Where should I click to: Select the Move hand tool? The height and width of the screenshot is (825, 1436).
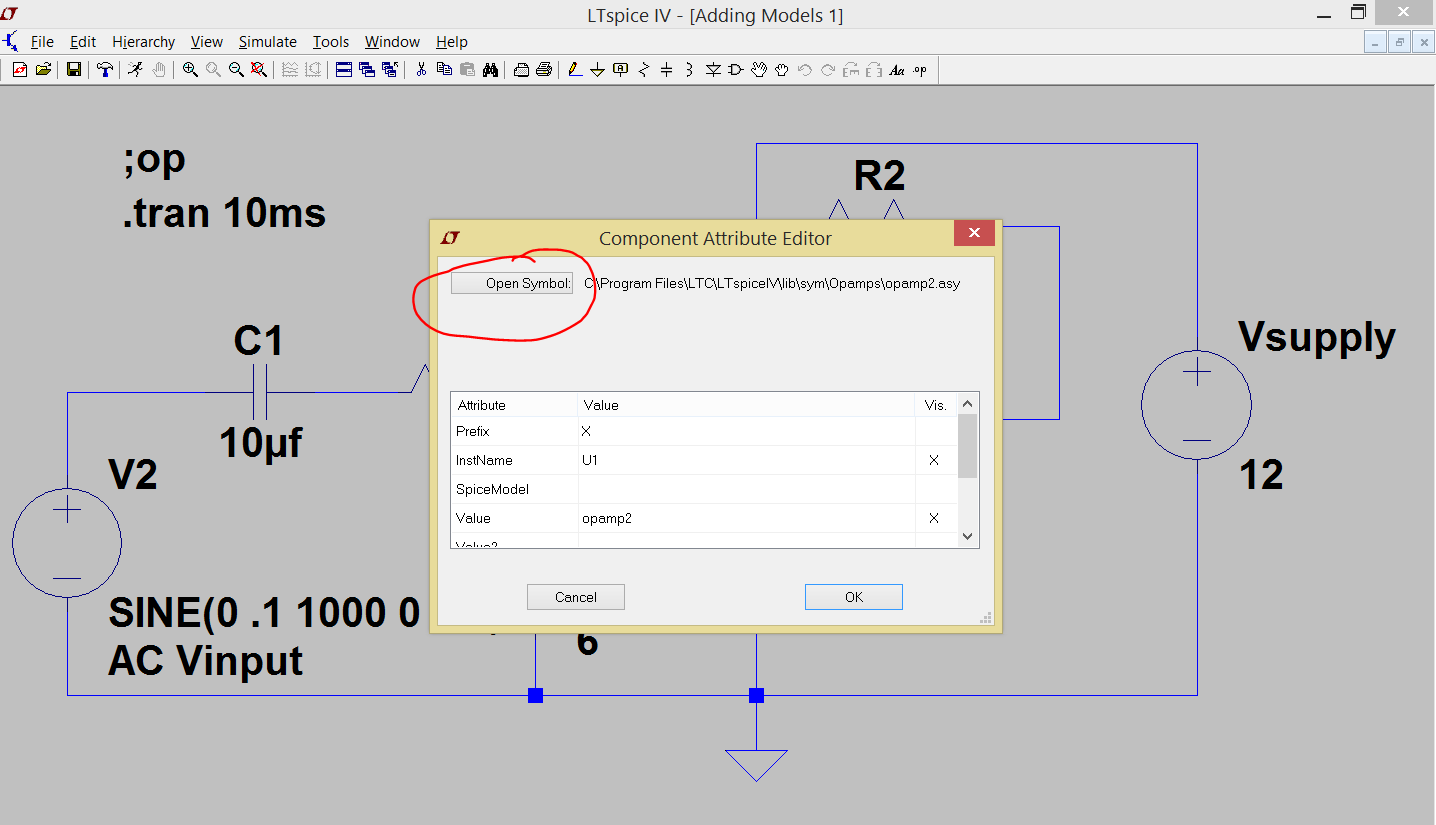click(x=759, y=70)
